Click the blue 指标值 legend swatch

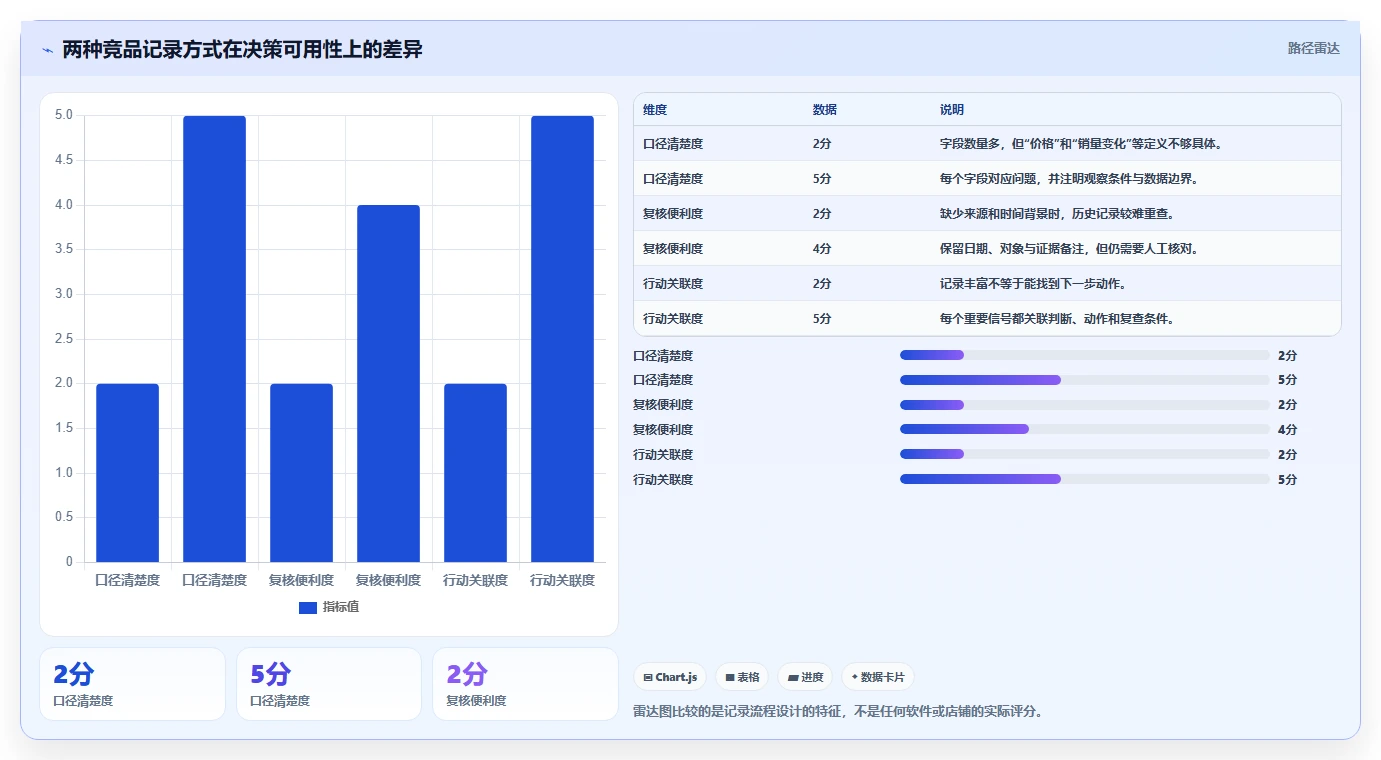(308, 608)
